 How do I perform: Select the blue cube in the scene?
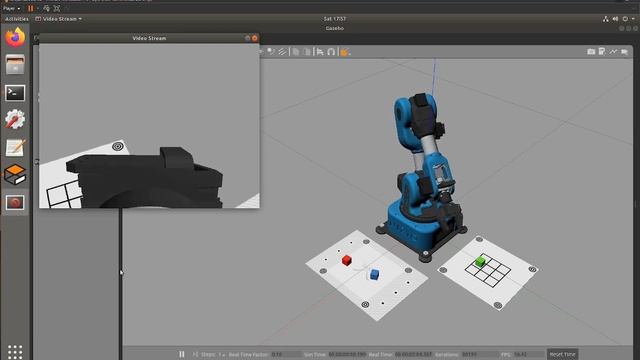(374, 274)
